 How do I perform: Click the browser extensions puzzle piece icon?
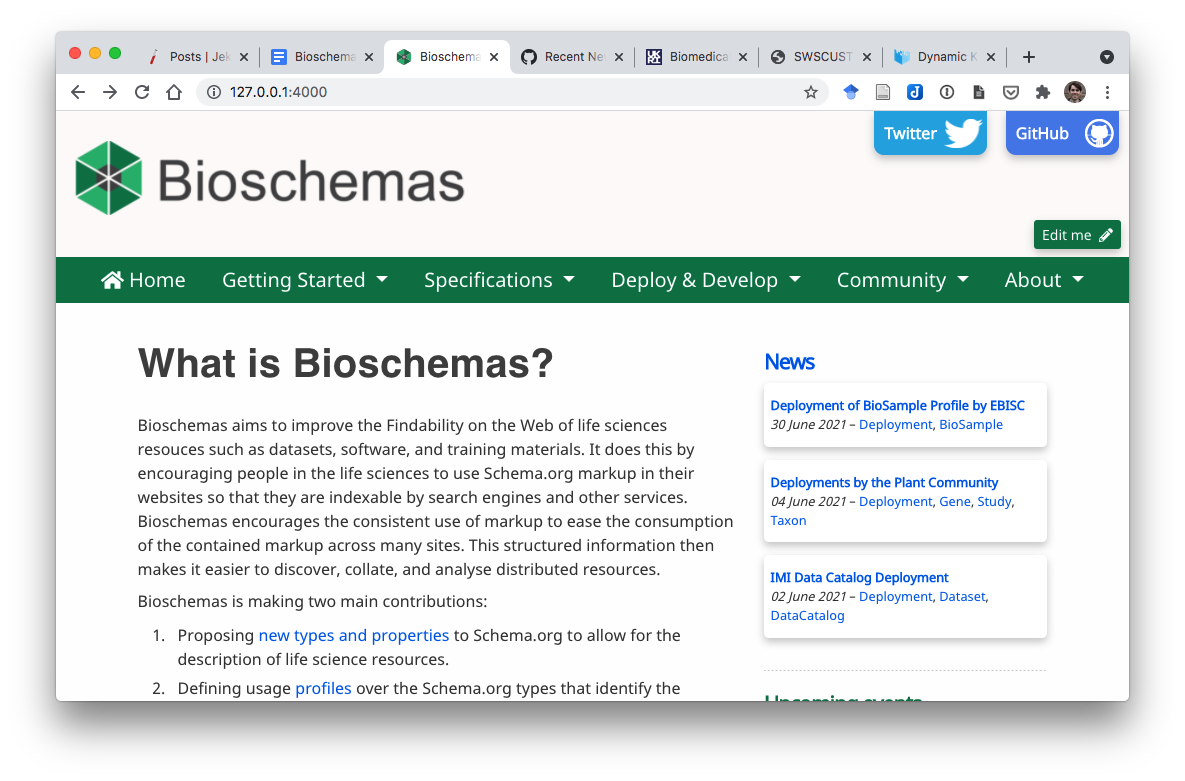click(1043, 91)
